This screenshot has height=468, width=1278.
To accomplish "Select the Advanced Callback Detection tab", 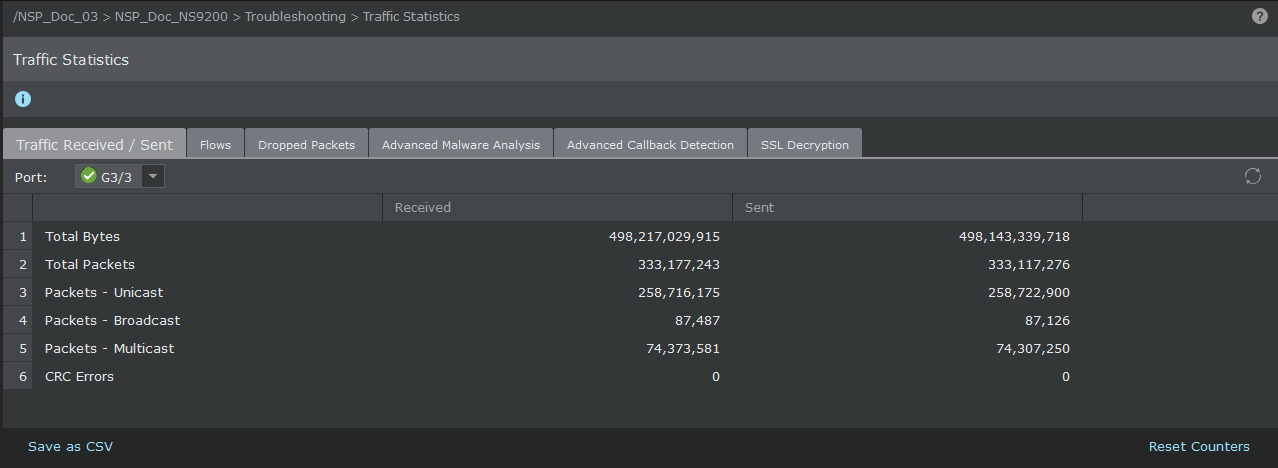I will [650, 144].
